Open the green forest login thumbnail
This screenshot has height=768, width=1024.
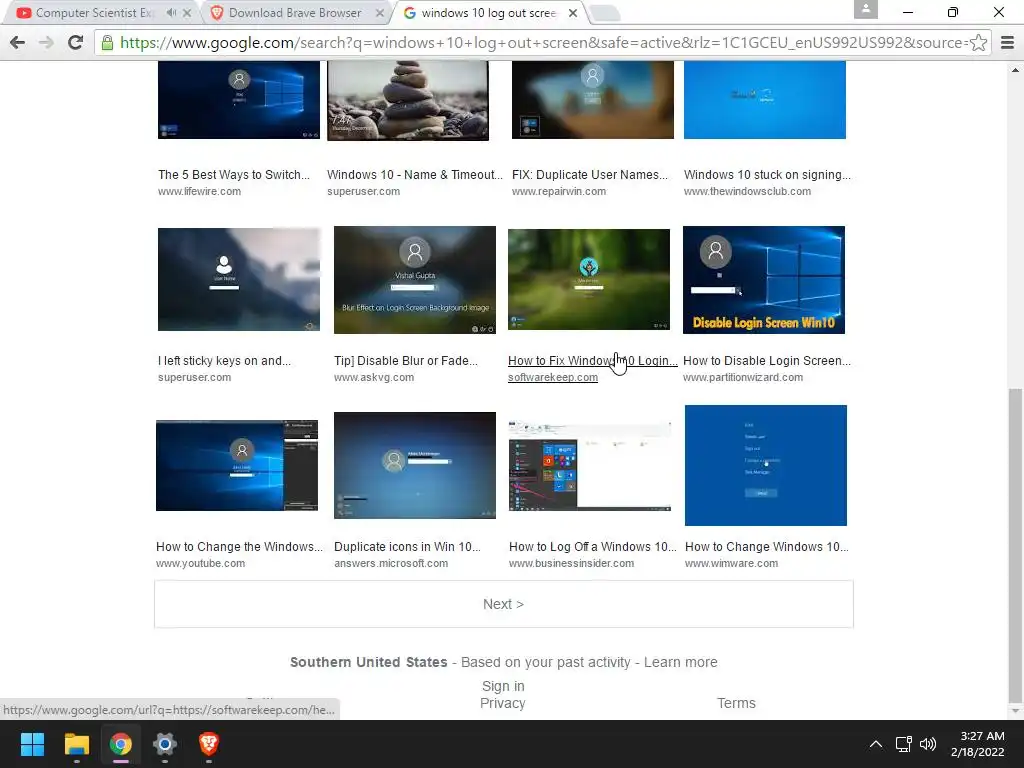(589, 280)
